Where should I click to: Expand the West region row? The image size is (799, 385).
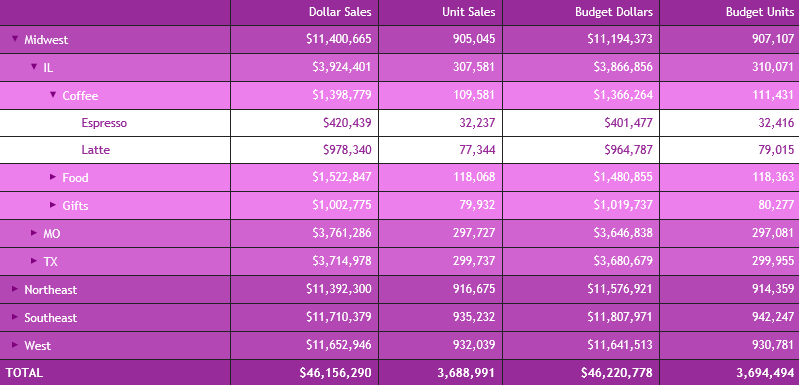pos(15,345)
